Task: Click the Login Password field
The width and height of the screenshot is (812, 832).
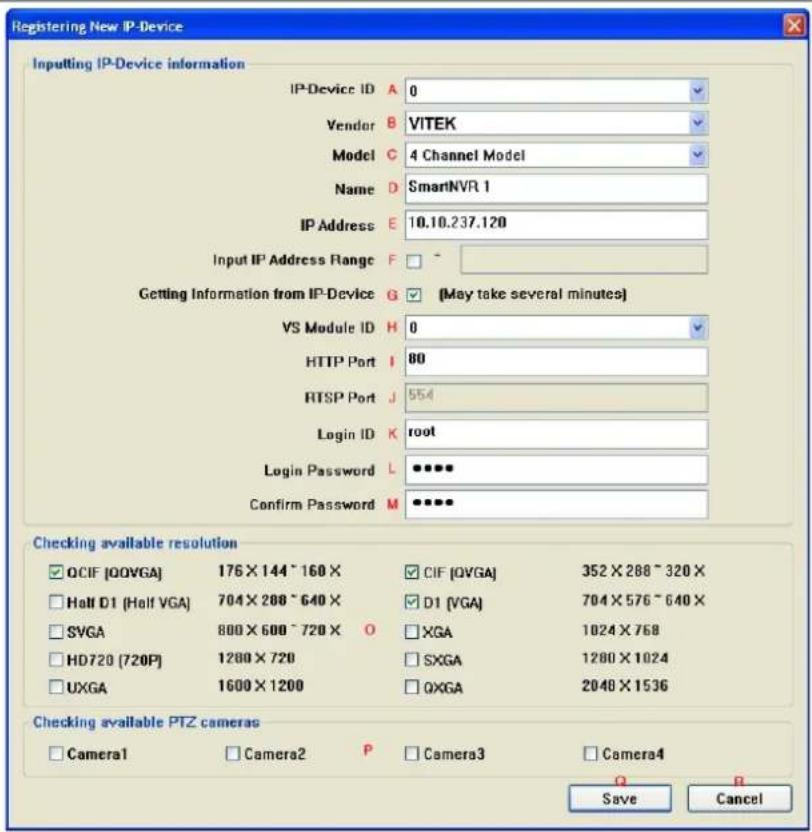Action: point(556,470)
